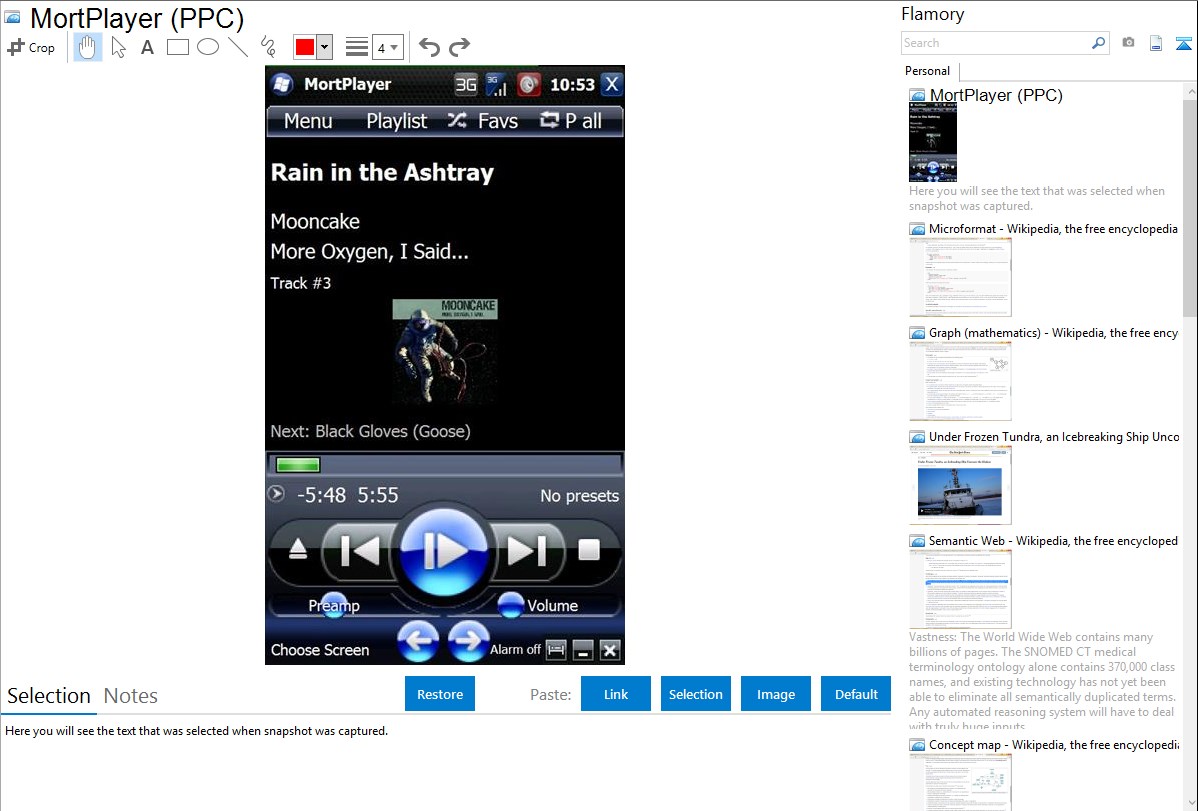Screen dimensions: 1198x811
Task: Click the line thickness icon
Action: pos(357,47)
